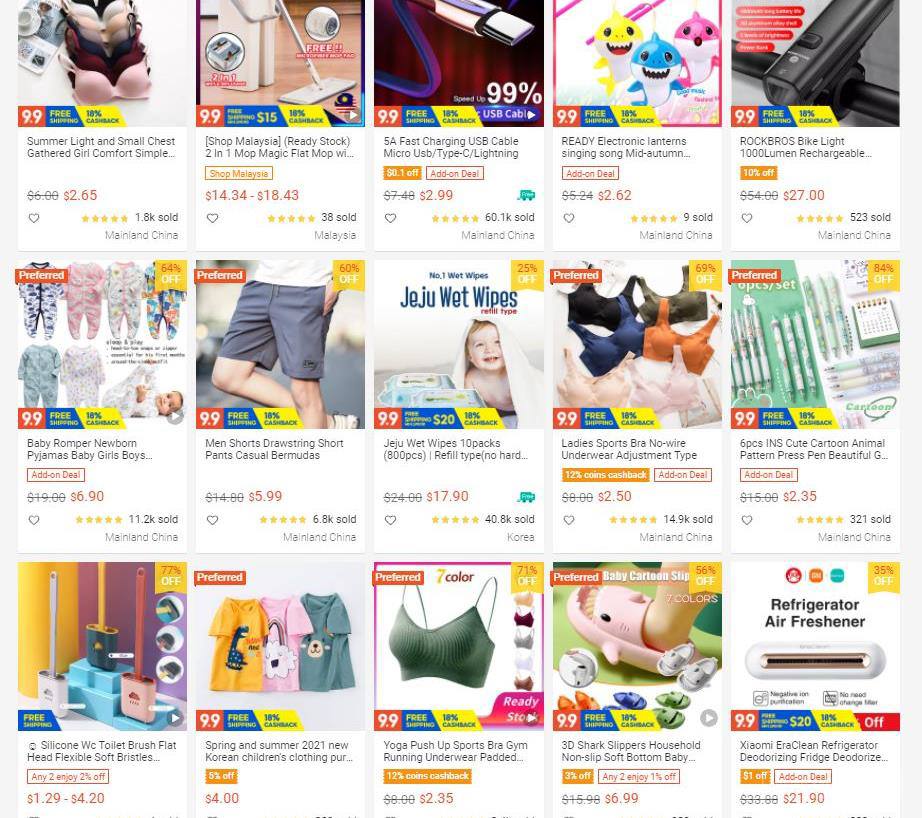Like the Baby Romper Newborn product

(34, 520)
